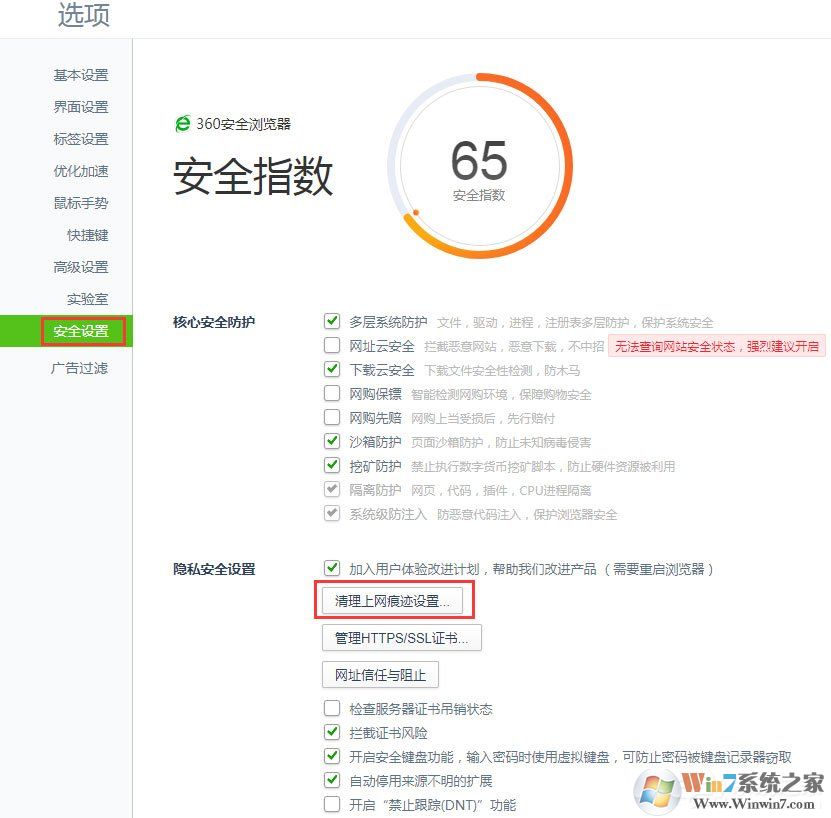Click 管理HTTPS/SSL证书 button
831x818 pixels.
click(401, 637)
